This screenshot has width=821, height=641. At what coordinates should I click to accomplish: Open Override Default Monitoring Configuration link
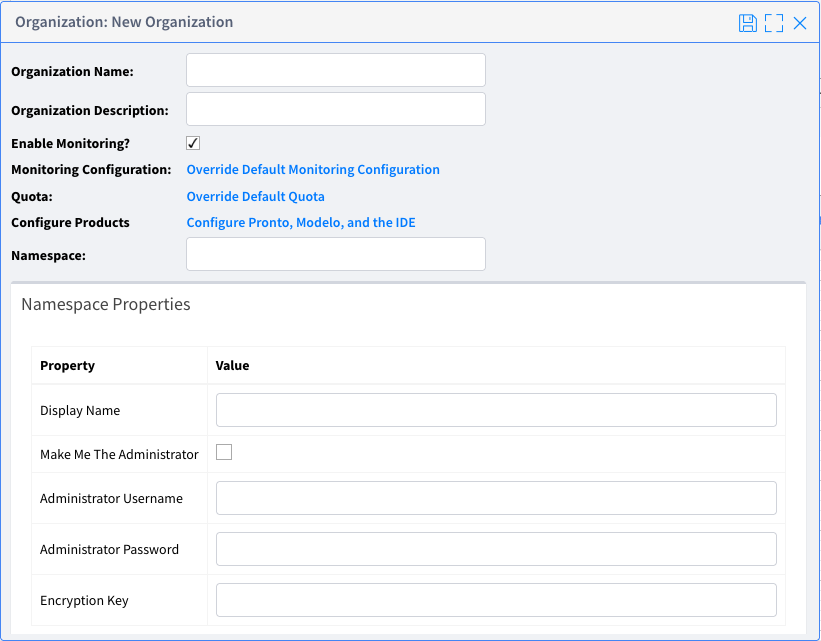(313, 170)
